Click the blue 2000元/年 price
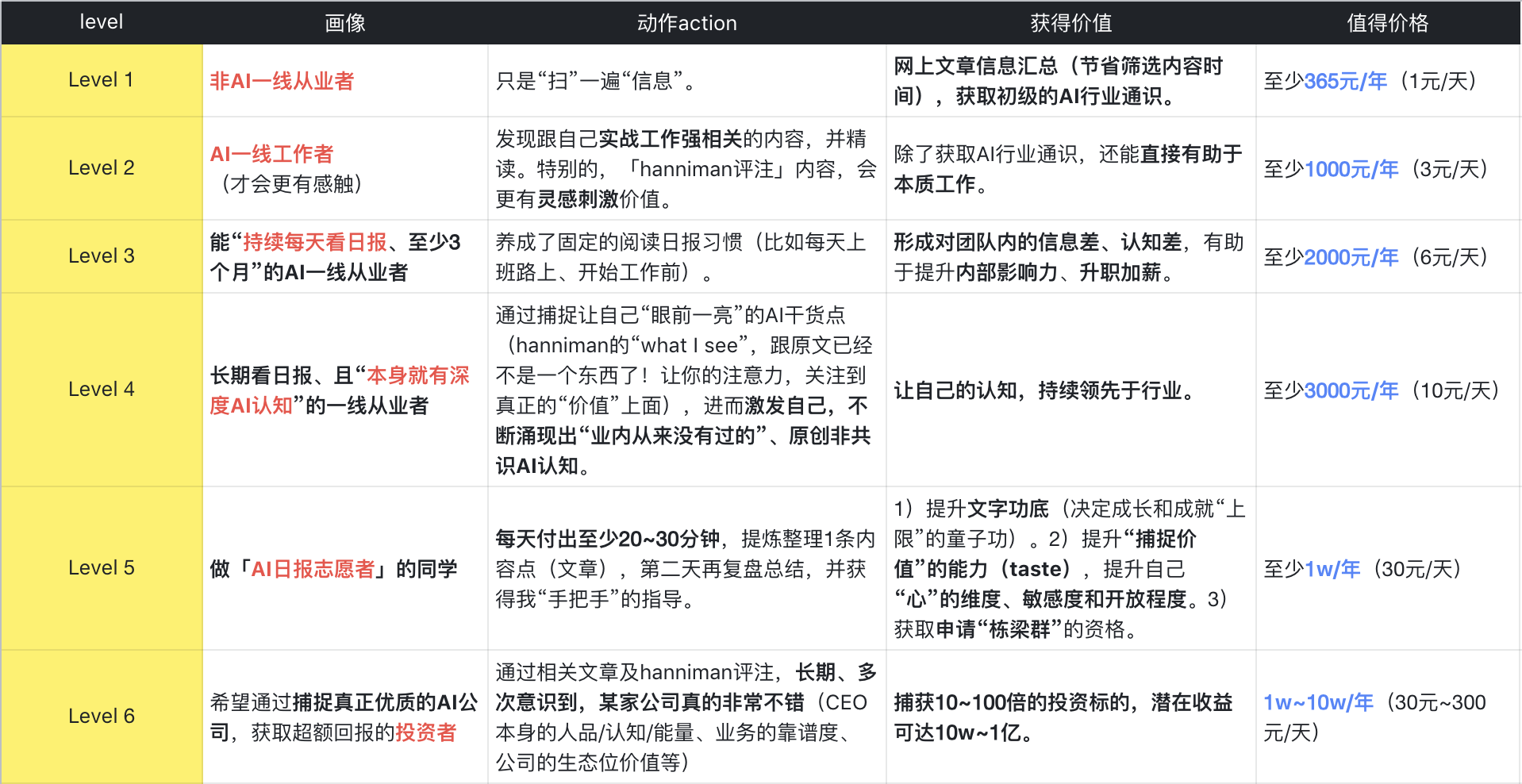 (1351, 257)
